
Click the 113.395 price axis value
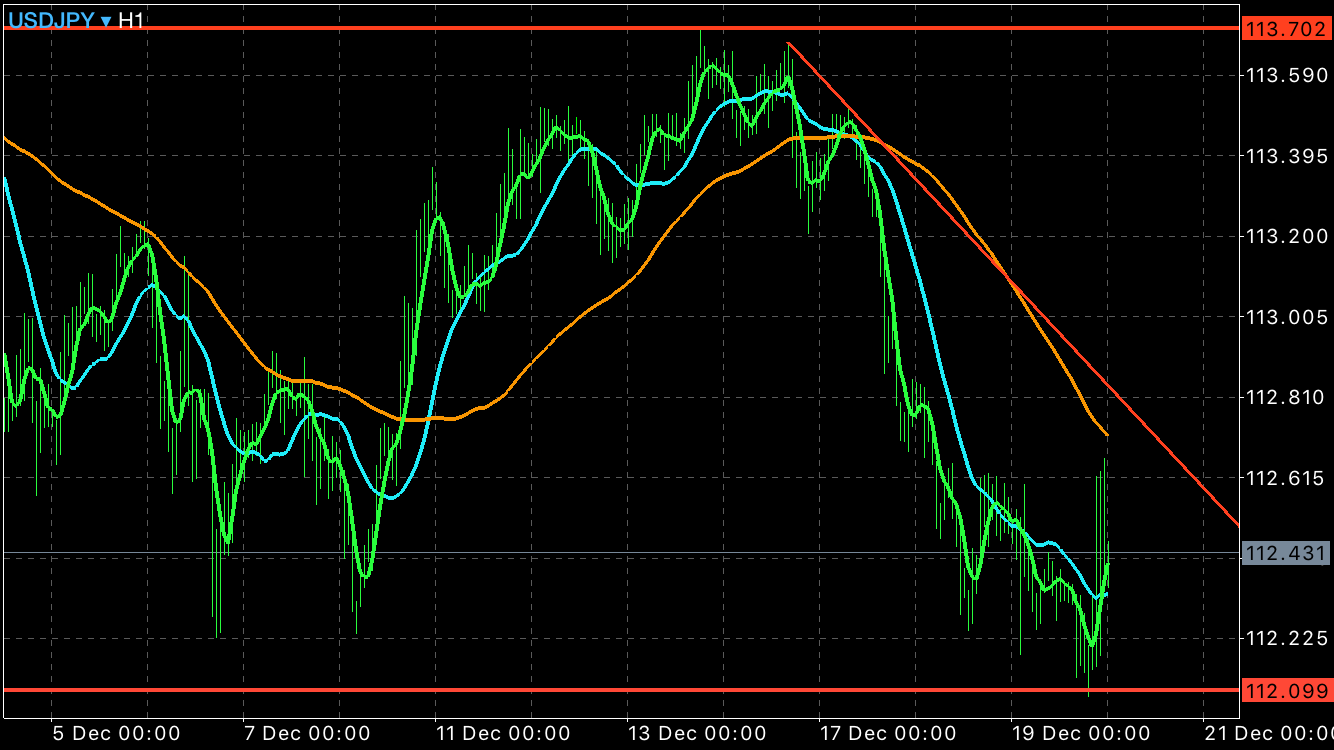(x=1286, y=156)
